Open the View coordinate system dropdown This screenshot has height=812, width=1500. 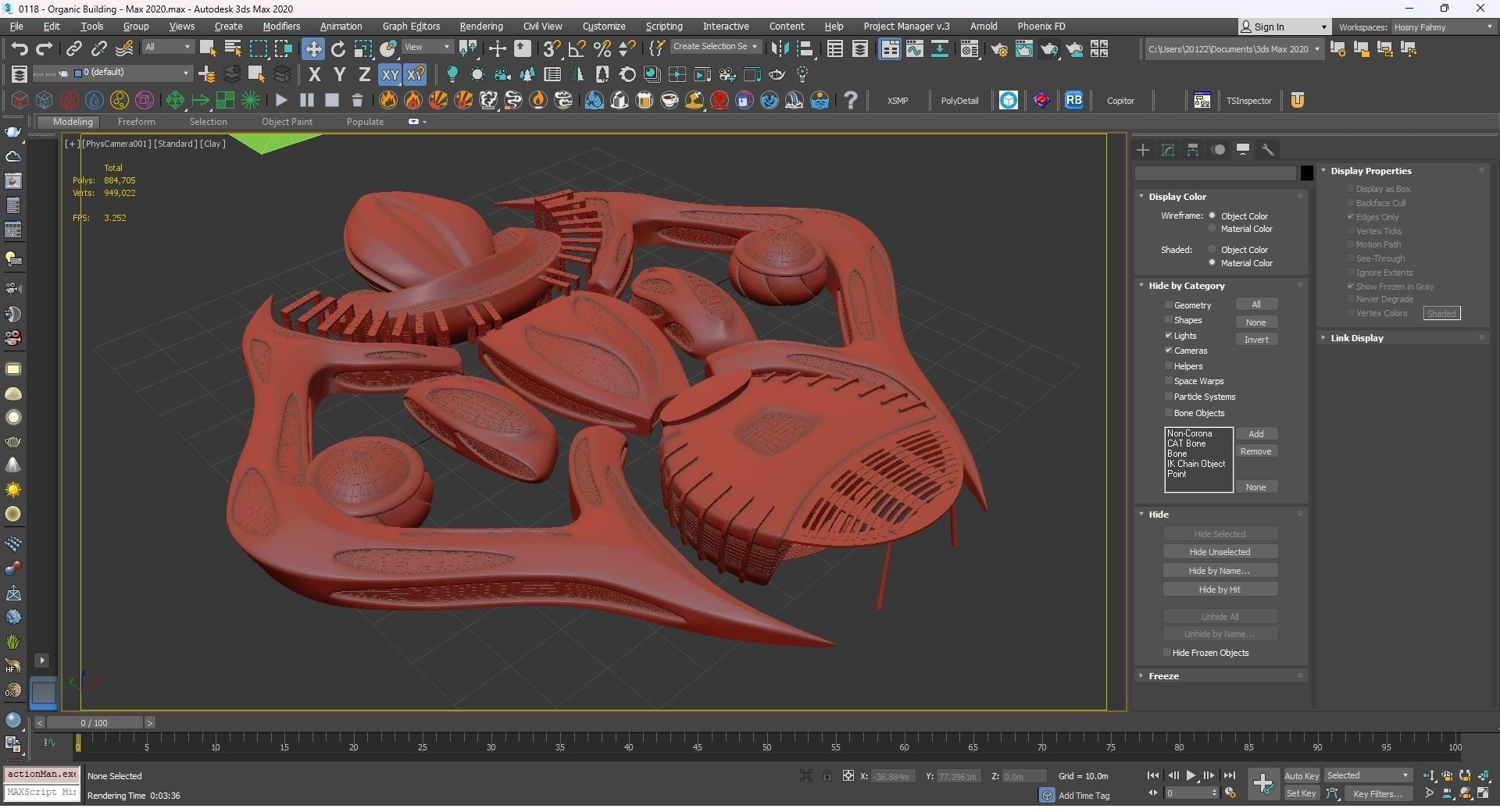427,47
